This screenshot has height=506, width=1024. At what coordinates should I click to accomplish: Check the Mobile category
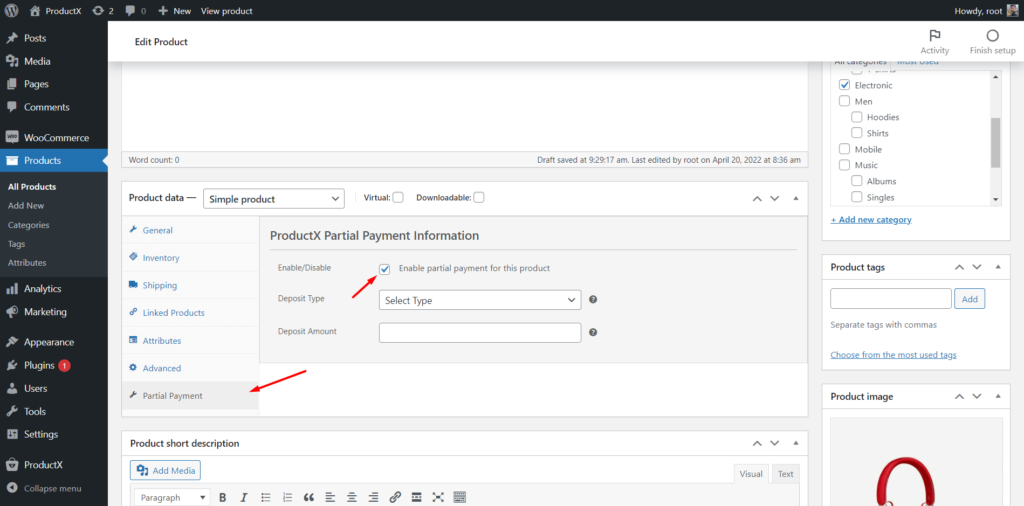(x=844, y=150)
